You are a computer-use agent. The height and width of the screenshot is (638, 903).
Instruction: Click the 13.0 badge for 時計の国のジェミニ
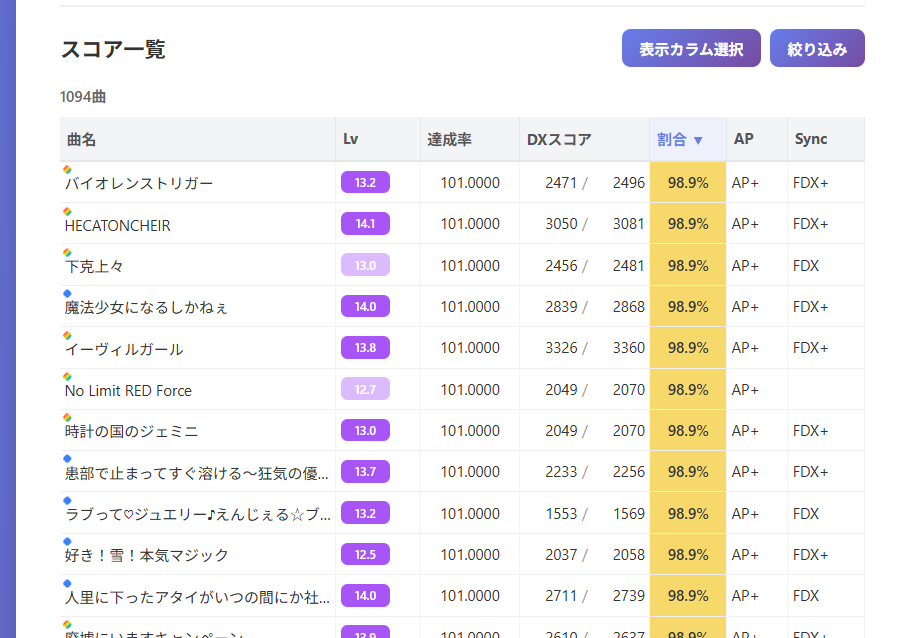(365, 430)
